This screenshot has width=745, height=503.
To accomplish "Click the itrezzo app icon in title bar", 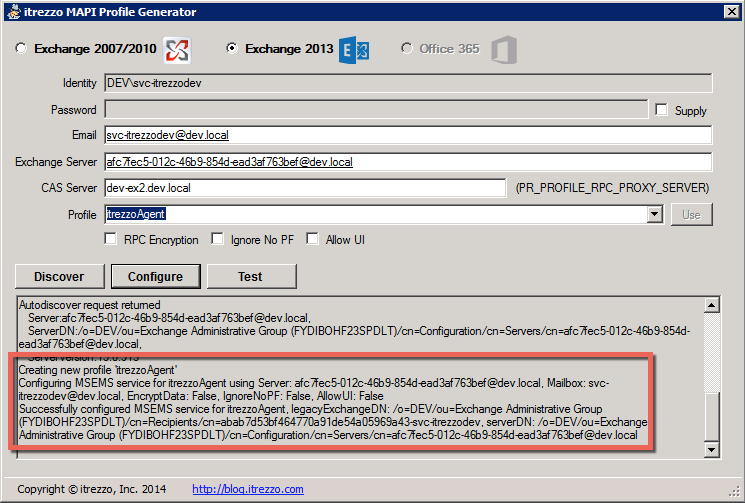I will click(x=14, y=11).
